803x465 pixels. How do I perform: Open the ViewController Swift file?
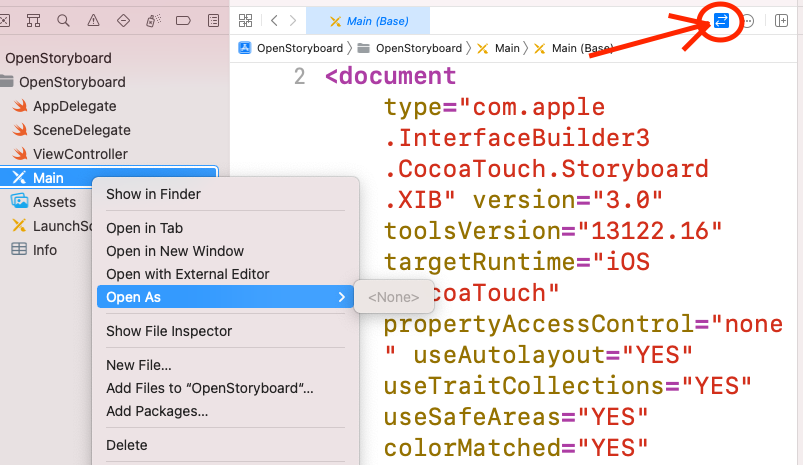point(70,154)
